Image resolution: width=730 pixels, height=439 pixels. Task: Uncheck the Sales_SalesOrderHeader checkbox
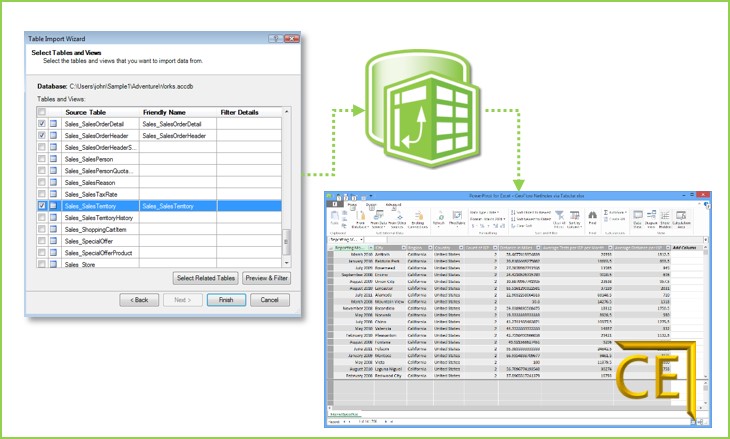tap(42, 135)
